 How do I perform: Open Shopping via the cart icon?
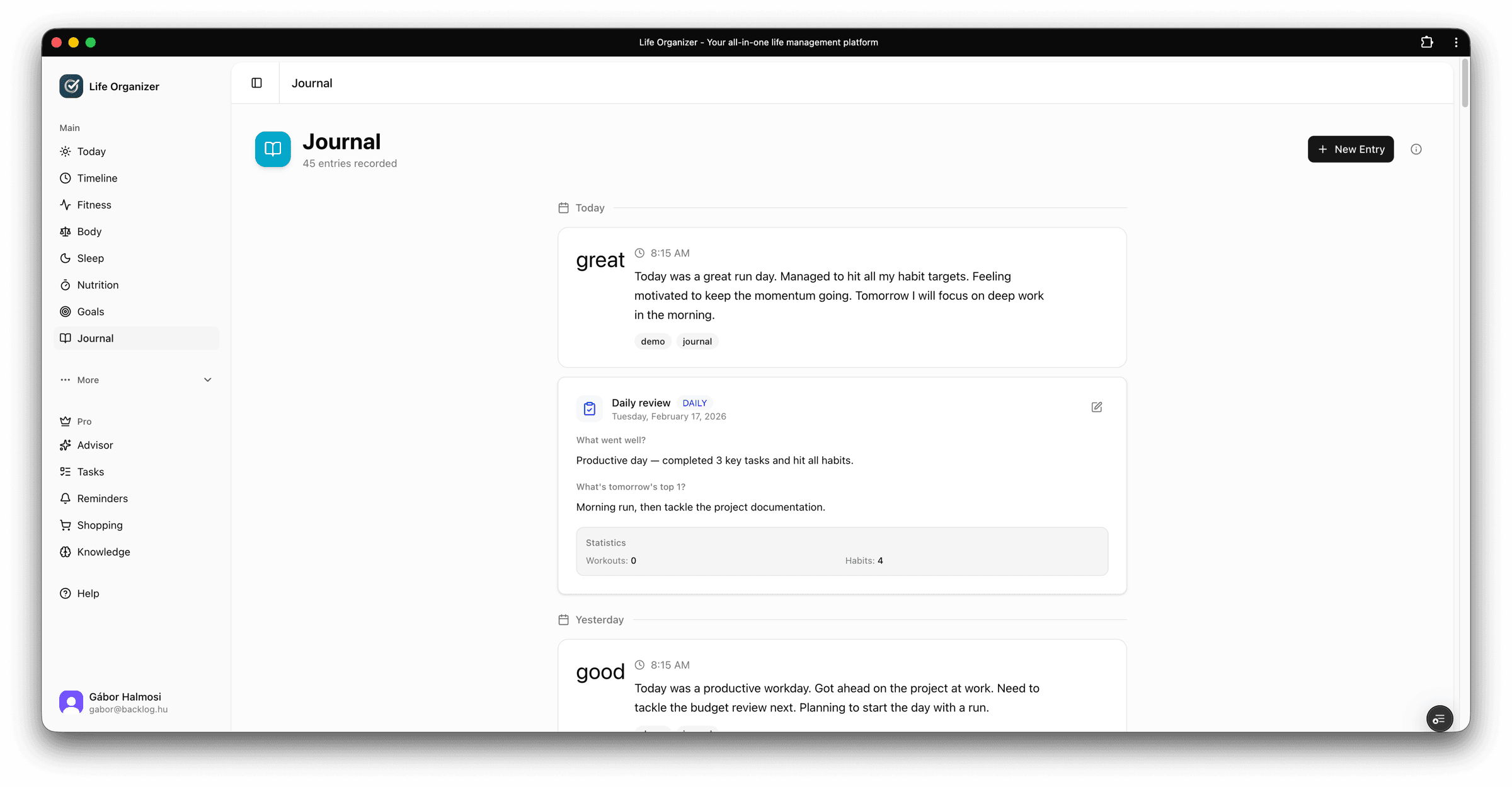coord(66,525)
